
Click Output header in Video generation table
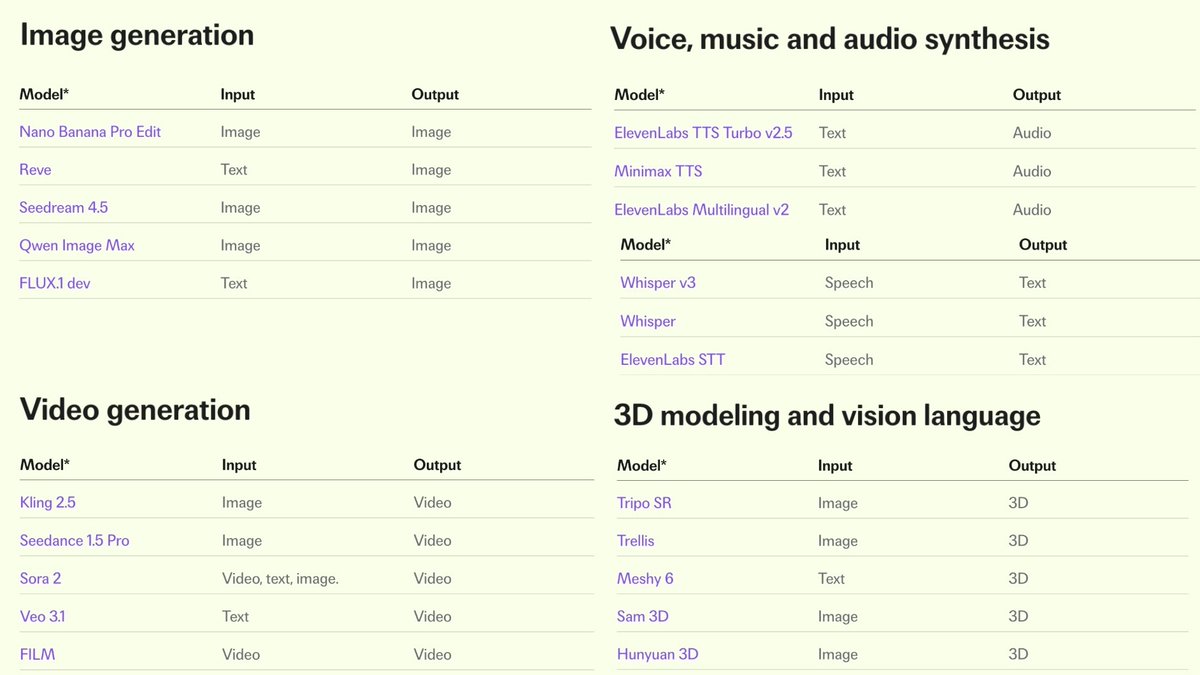(438, 466)
